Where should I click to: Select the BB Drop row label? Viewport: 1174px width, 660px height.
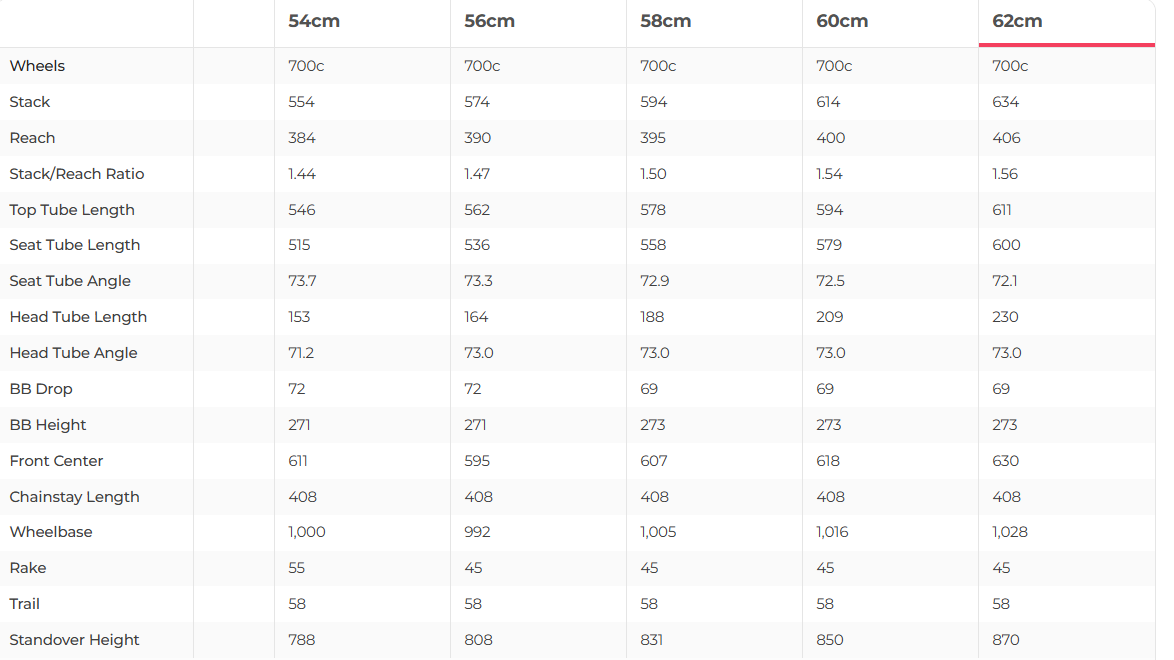[41, 389]
